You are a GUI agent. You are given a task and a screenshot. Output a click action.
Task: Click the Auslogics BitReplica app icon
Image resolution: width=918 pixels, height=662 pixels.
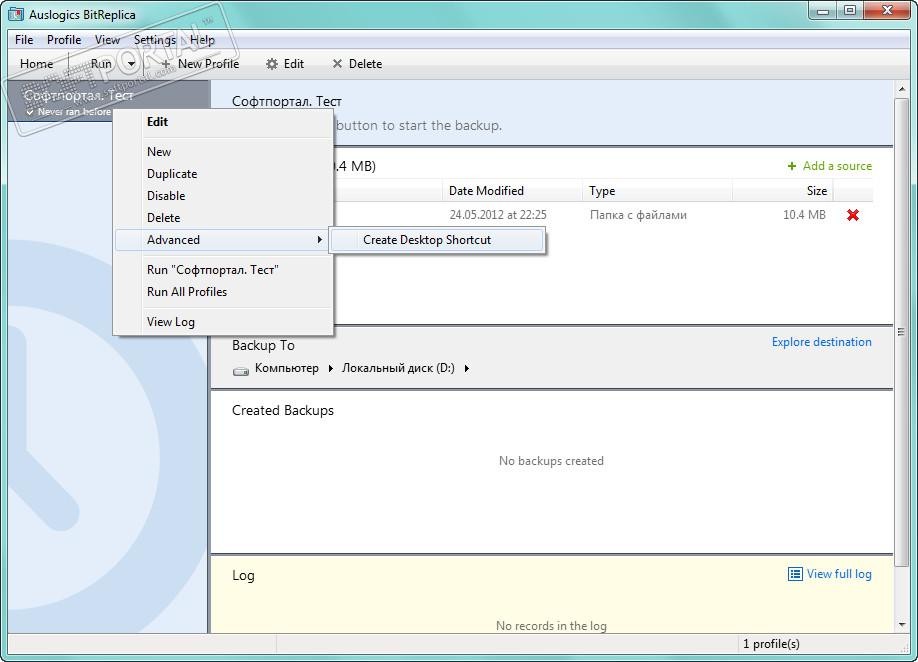point(16,14)
